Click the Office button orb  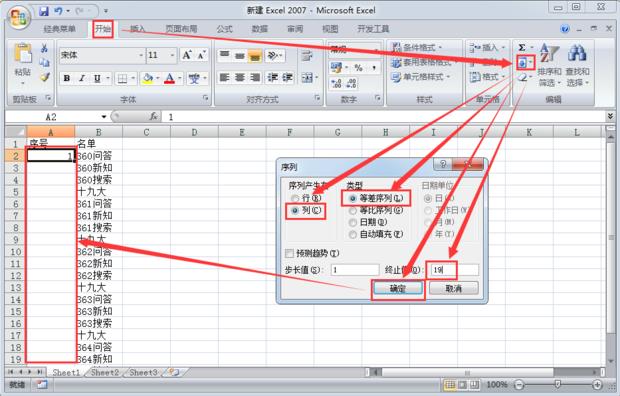click(18, 17)
